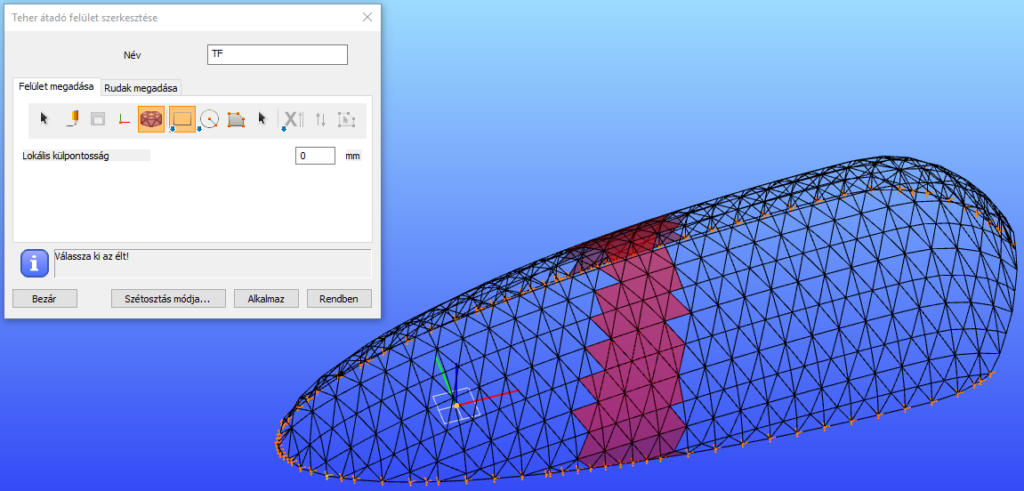This screenshot has width=1024, height=491.
Task: Toggle the highlighted red mesh surface icon
Action: point(152,119)
